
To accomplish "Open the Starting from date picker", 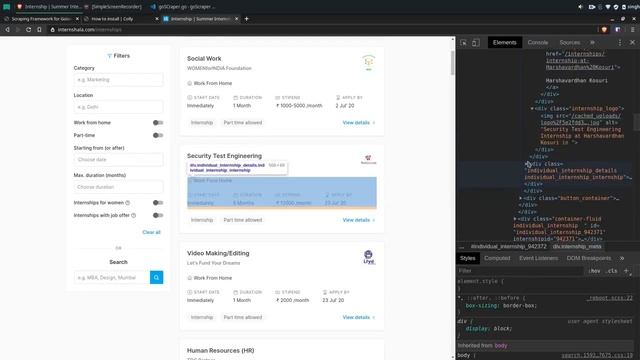I will click(118, 160).
